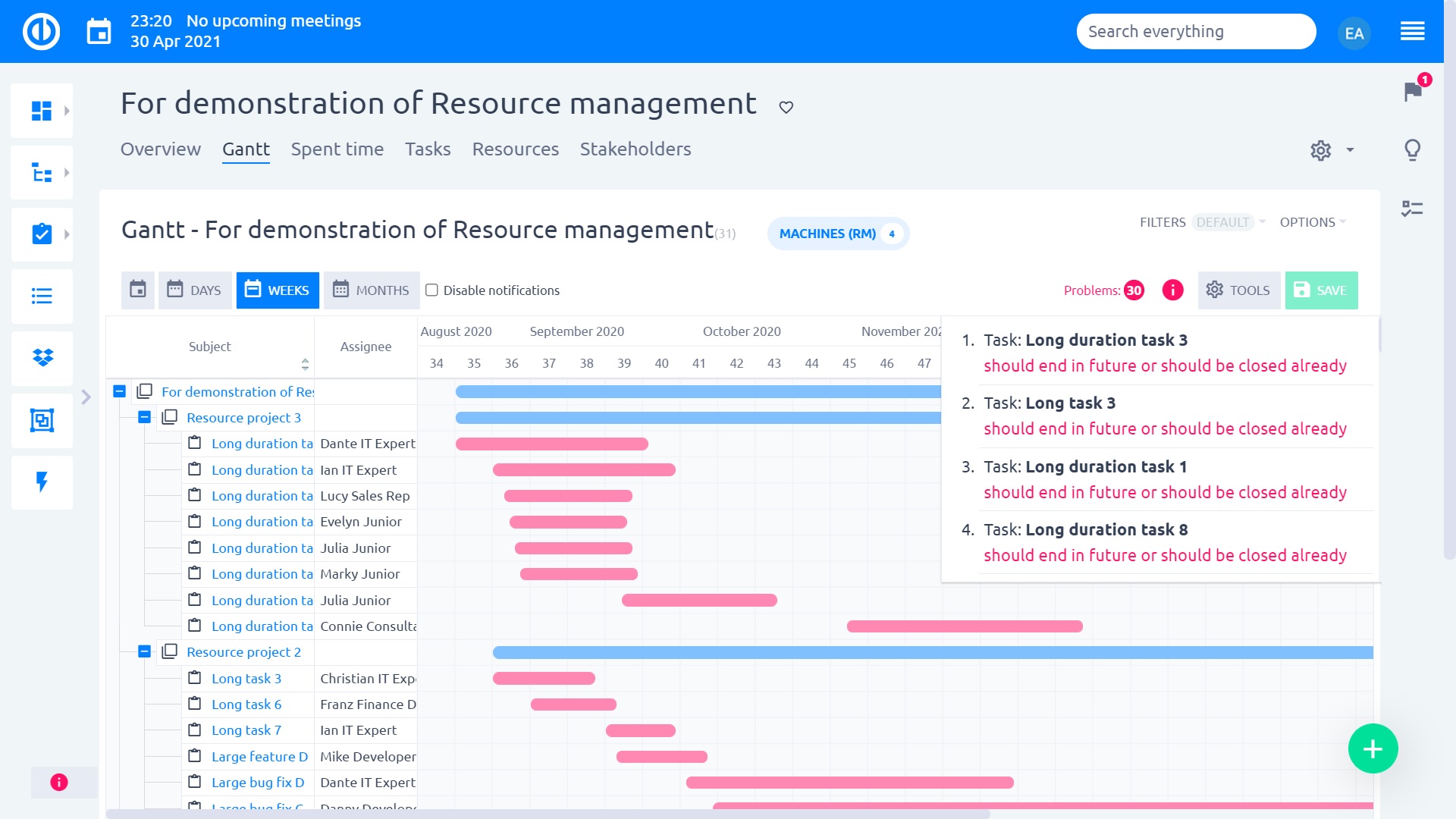Open the list sidebar icon
1456x819 pixels.
[x=42, y=296]
